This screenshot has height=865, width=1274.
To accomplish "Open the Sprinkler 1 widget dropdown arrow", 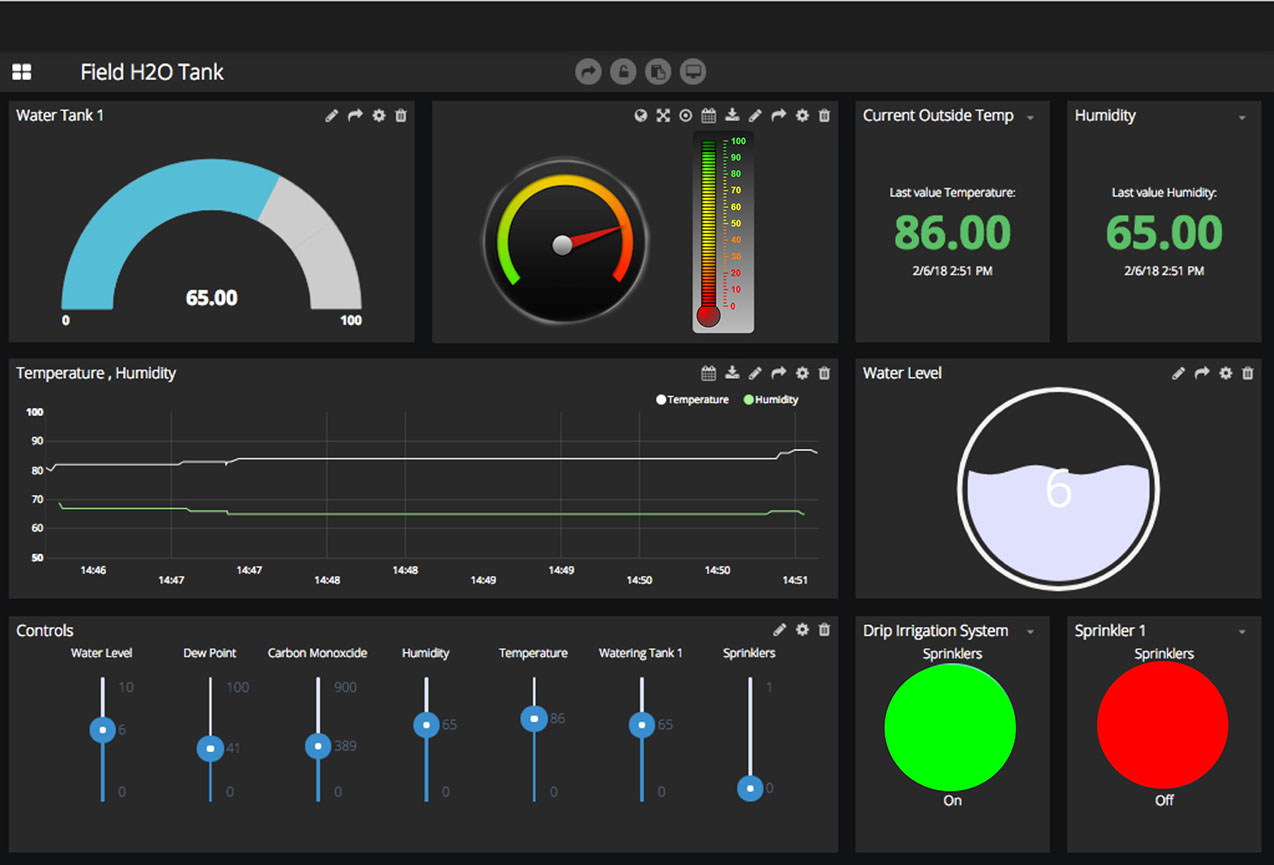I will (x=1242, y=632).
